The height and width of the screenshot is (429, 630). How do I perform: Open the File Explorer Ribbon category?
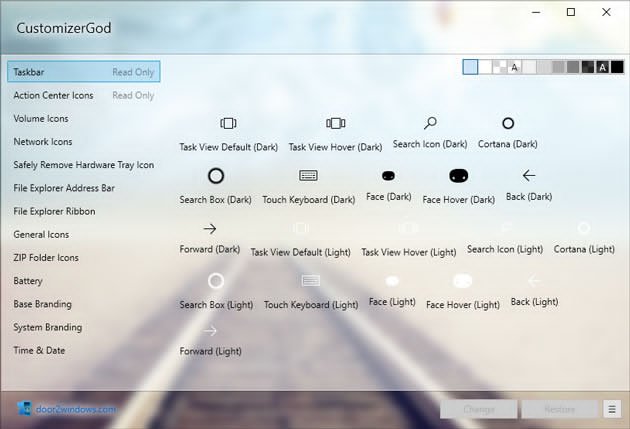click(84, 211)
